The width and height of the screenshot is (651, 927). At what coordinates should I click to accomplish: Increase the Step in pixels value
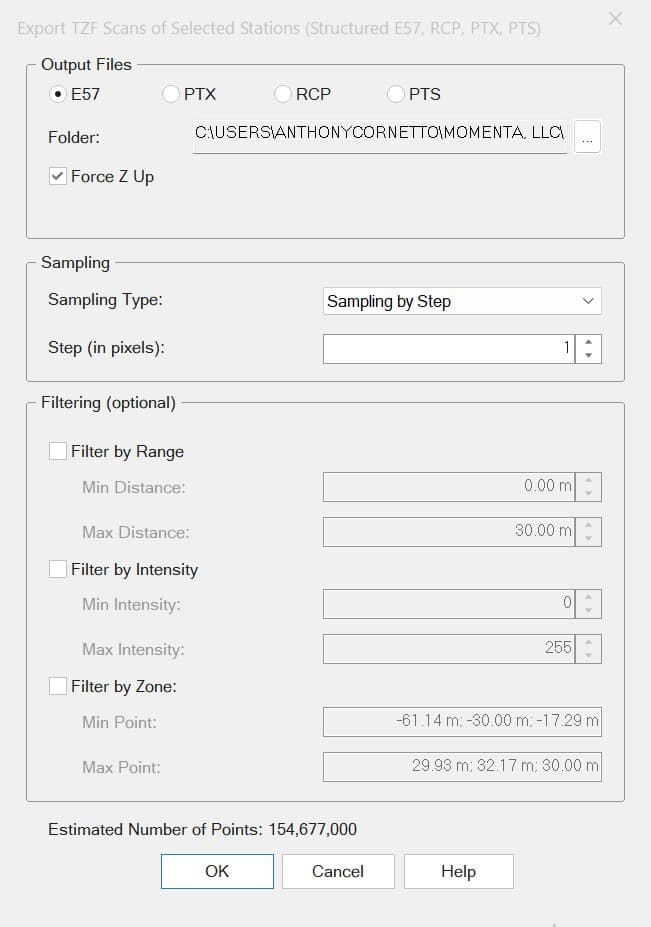[x=588, y=342]
